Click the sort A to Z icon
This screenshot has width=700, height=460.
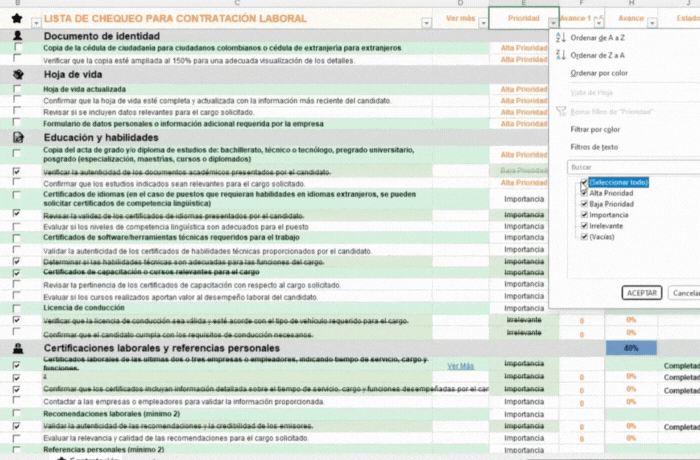point(561,38)
